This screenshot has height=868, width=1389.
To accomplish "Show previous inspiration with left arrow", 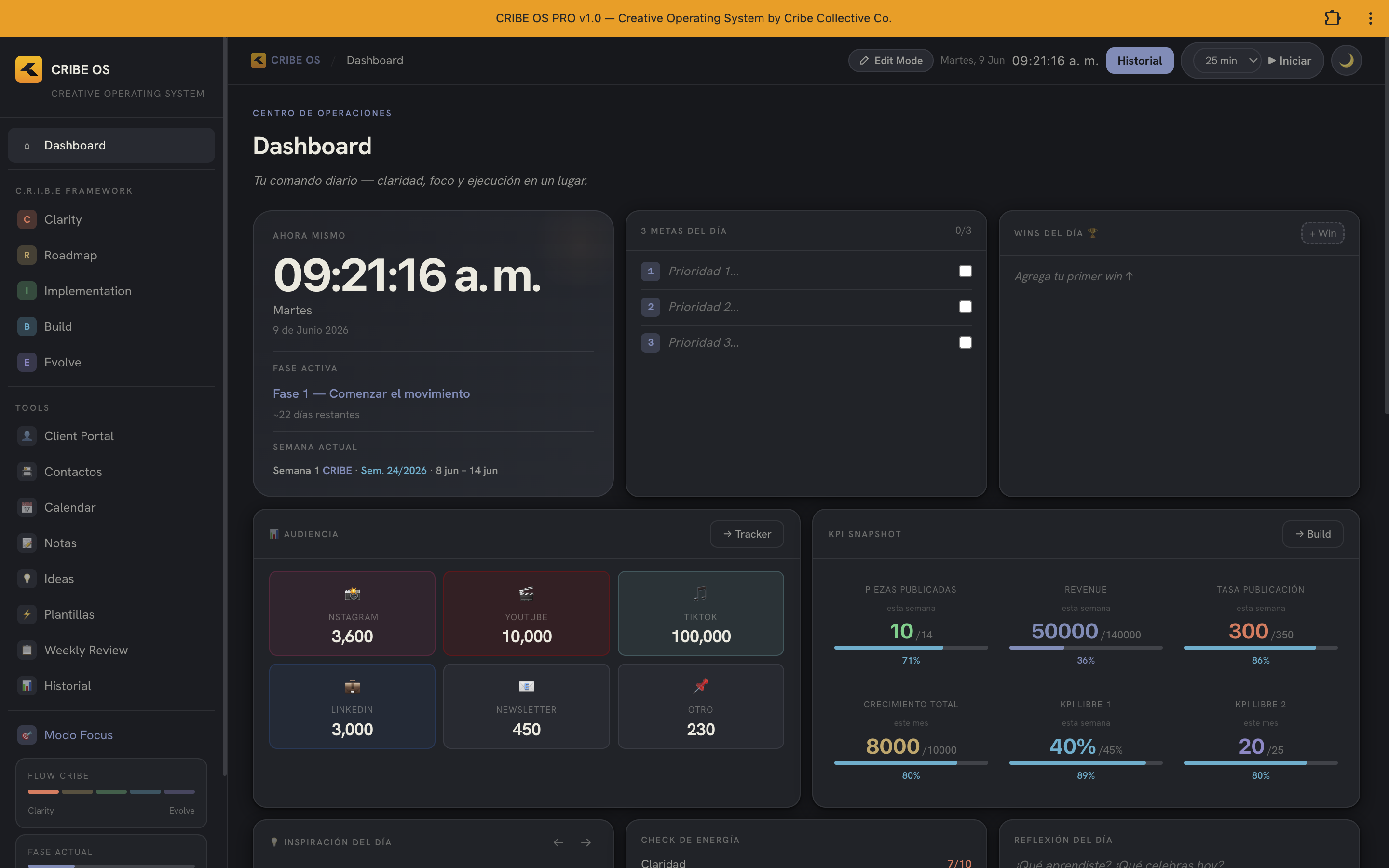I will pos(558,842).
